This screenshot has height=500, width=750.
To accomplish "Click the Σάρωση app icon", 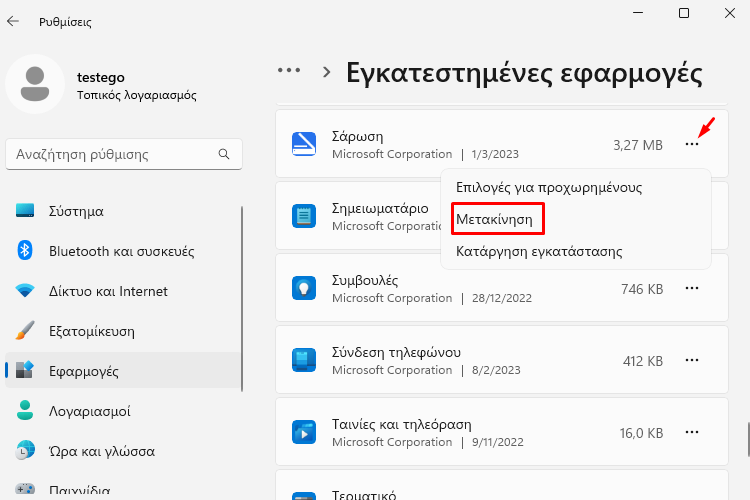I will click(304, 144).
